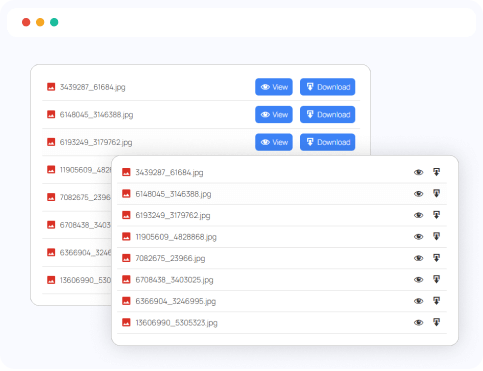This screenshot has height=371, width=483.
Task: Click Download button for 6193249_3179762.jpg
Action: (327, 142)
